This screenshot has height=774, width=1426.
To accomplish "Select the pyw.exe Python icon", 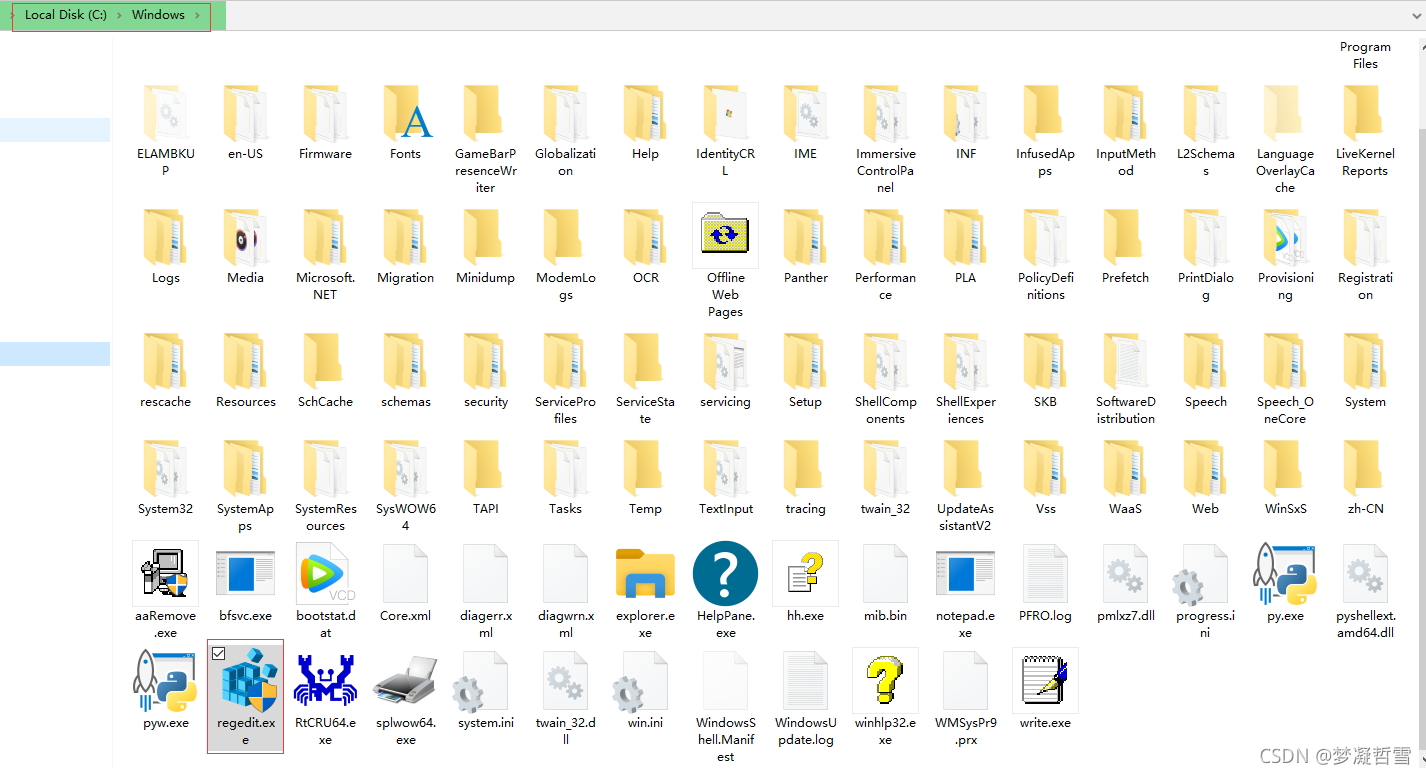I will click(165, 681).
